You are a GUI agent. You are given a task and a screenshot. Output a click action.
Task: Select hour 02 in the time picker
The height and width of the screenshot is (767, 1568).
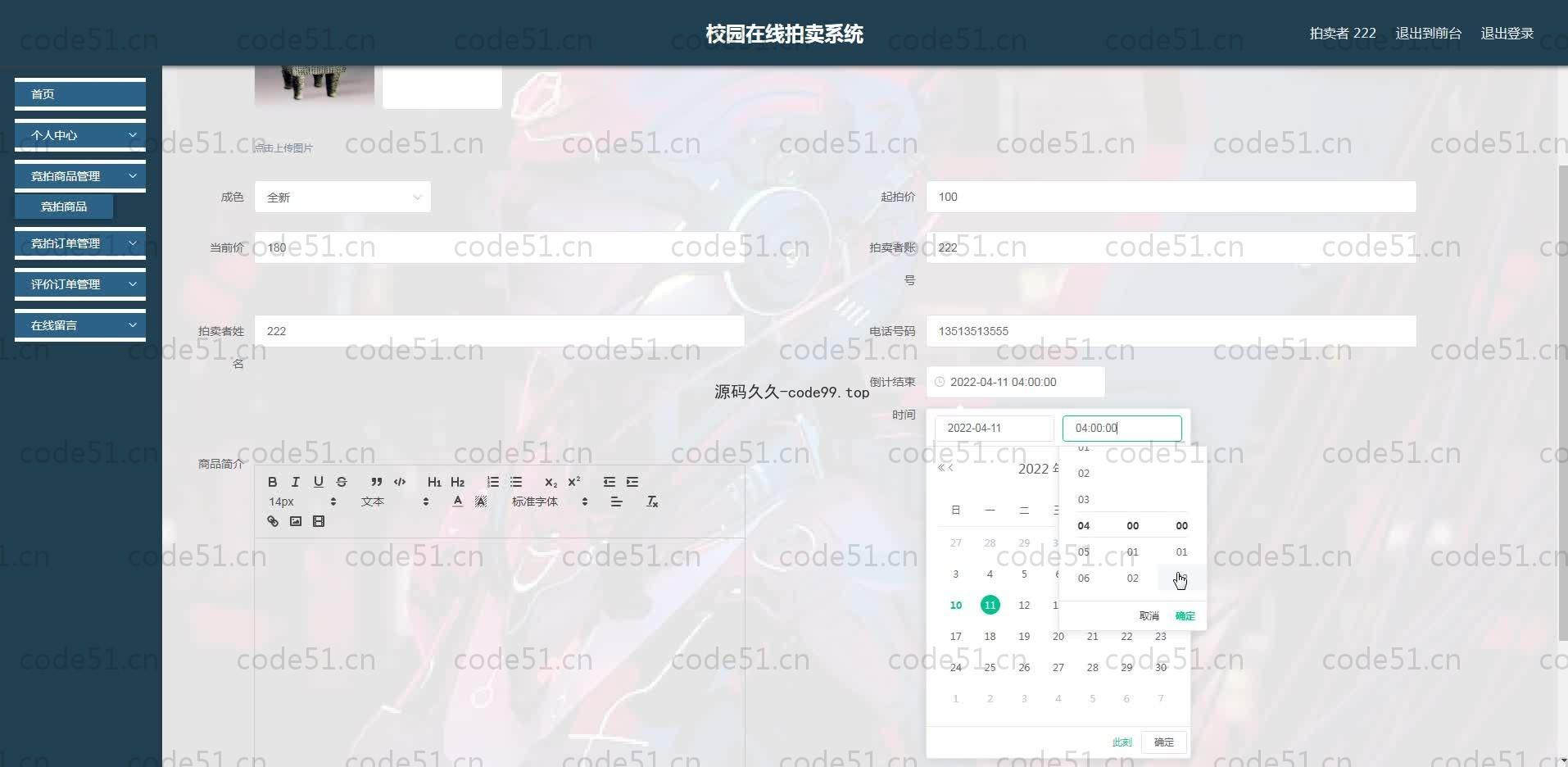[x=1084, y=473]
